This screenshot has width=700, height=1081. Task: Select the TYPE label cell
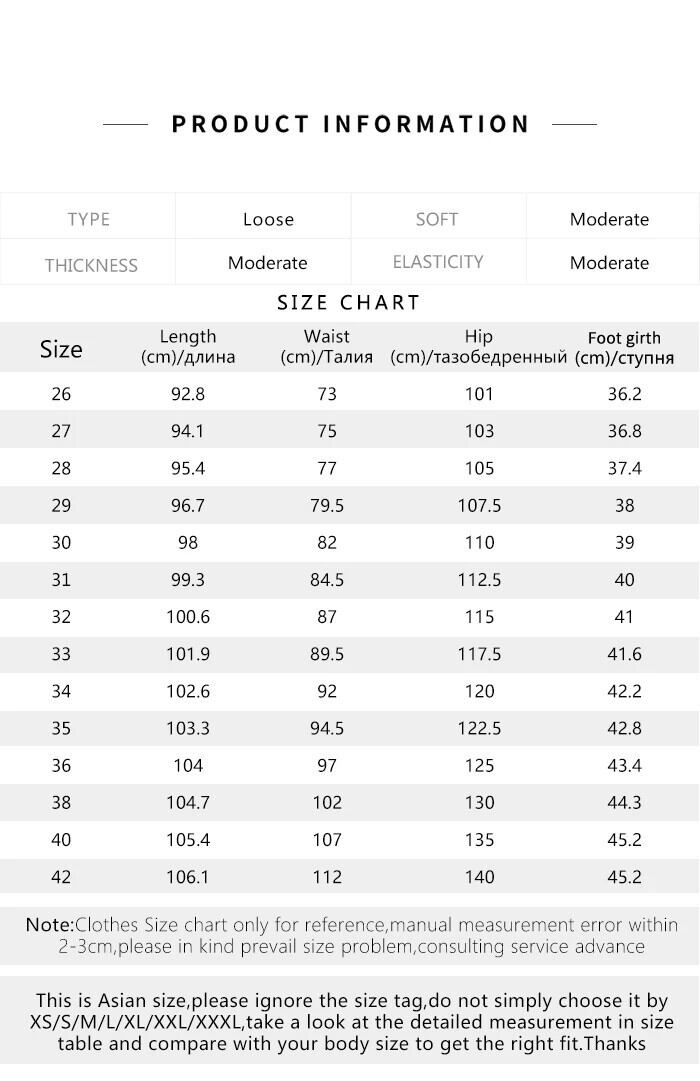88,219
